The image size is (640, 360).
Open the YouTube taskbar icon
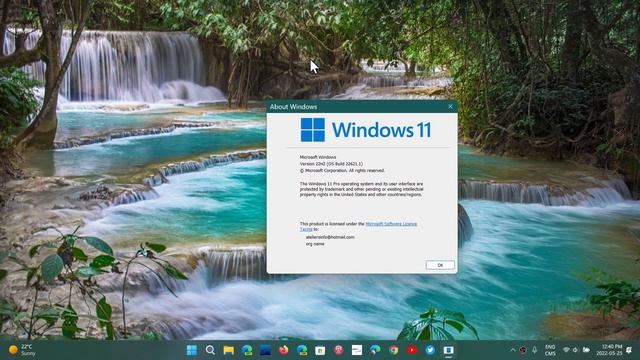pyautogui.click(x=412, y=350)
